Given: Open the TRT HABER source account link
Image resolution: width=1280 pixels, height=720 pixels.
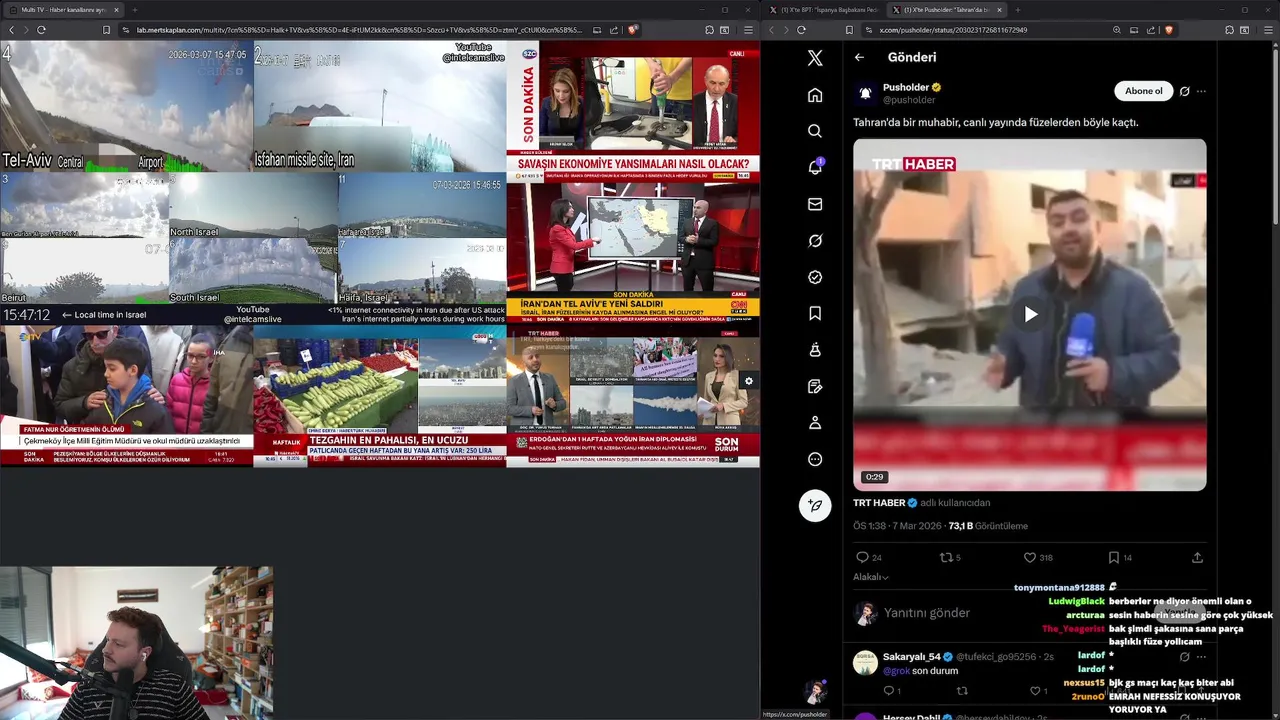Looking at the screenshot, I should tap(879, 503).
